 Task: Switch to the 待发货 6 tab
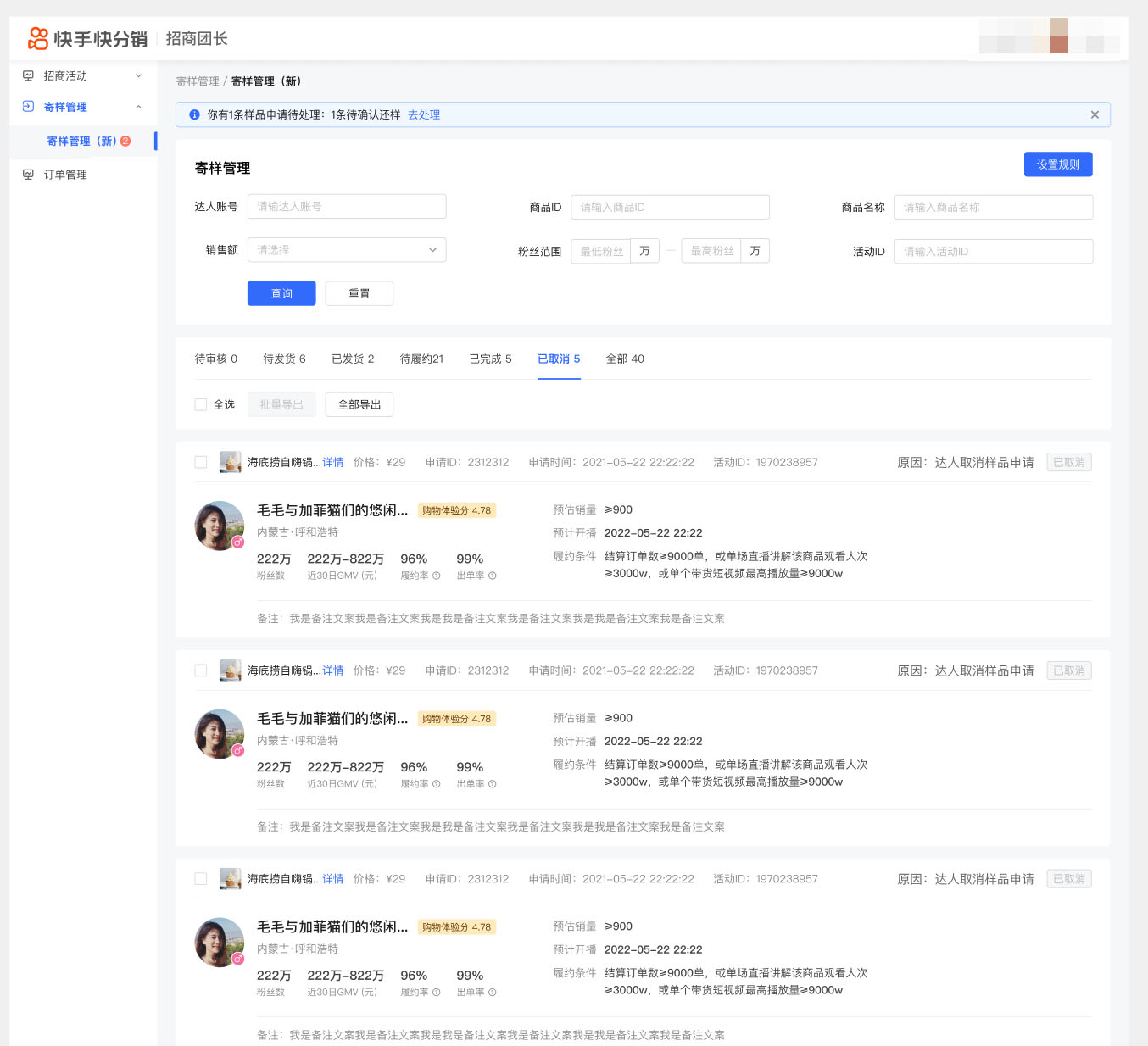pos(284,359)
